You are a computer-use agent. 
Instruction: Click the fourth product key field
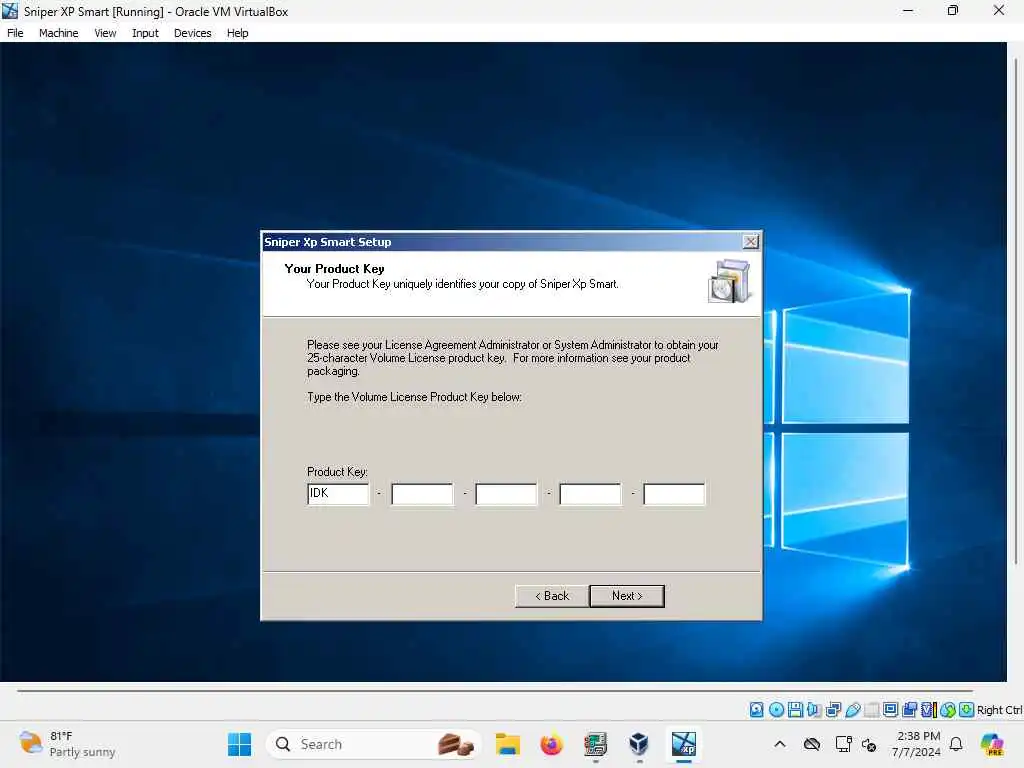[590, 494]
